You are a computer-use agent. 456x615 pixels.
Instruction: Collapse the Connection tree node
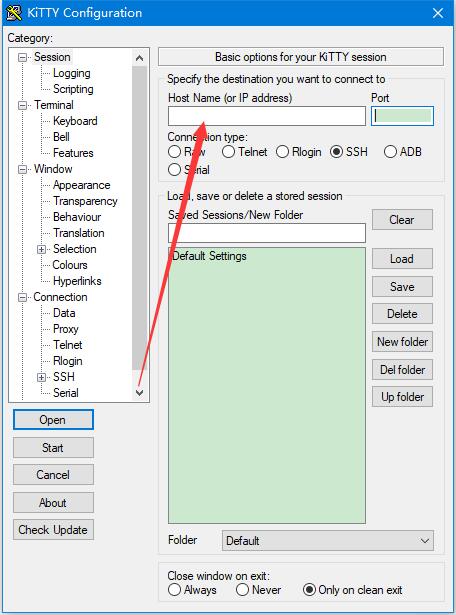[x=22, y=297]
